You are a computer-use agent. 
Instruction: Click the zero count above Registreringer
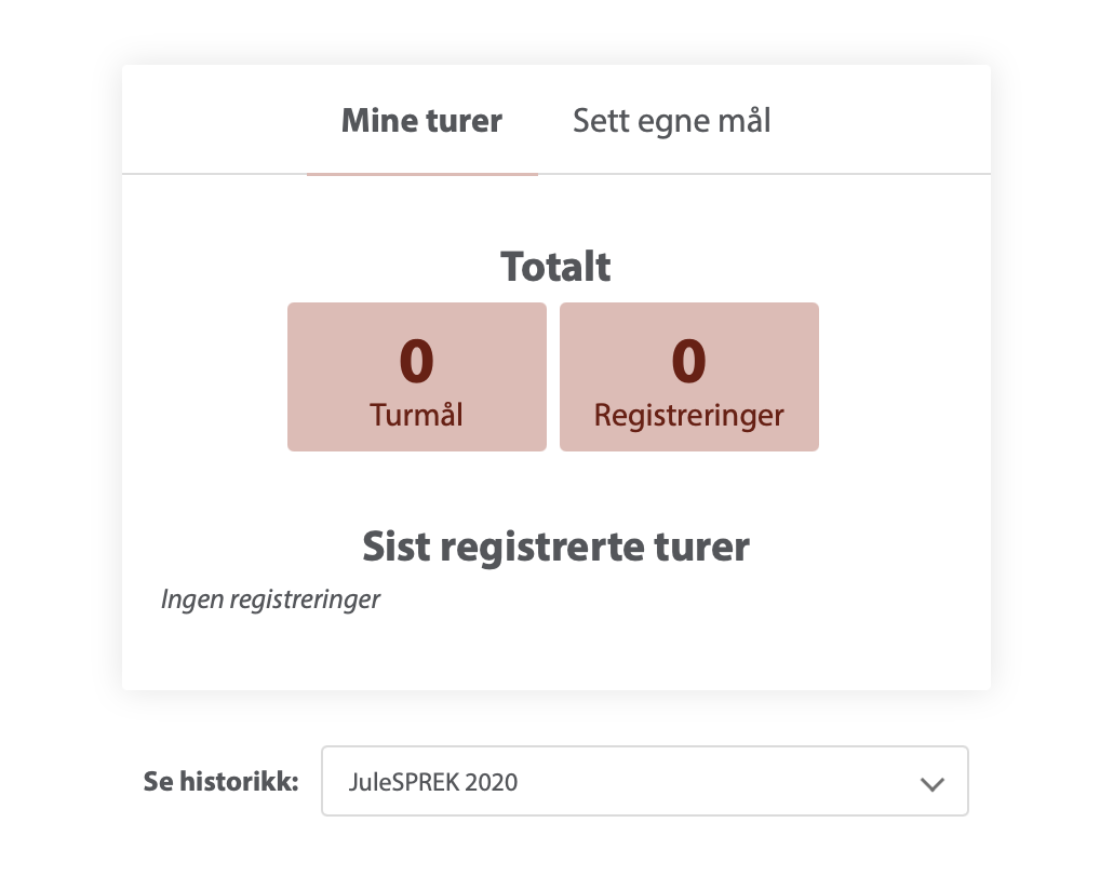click(x=689, y=361)
